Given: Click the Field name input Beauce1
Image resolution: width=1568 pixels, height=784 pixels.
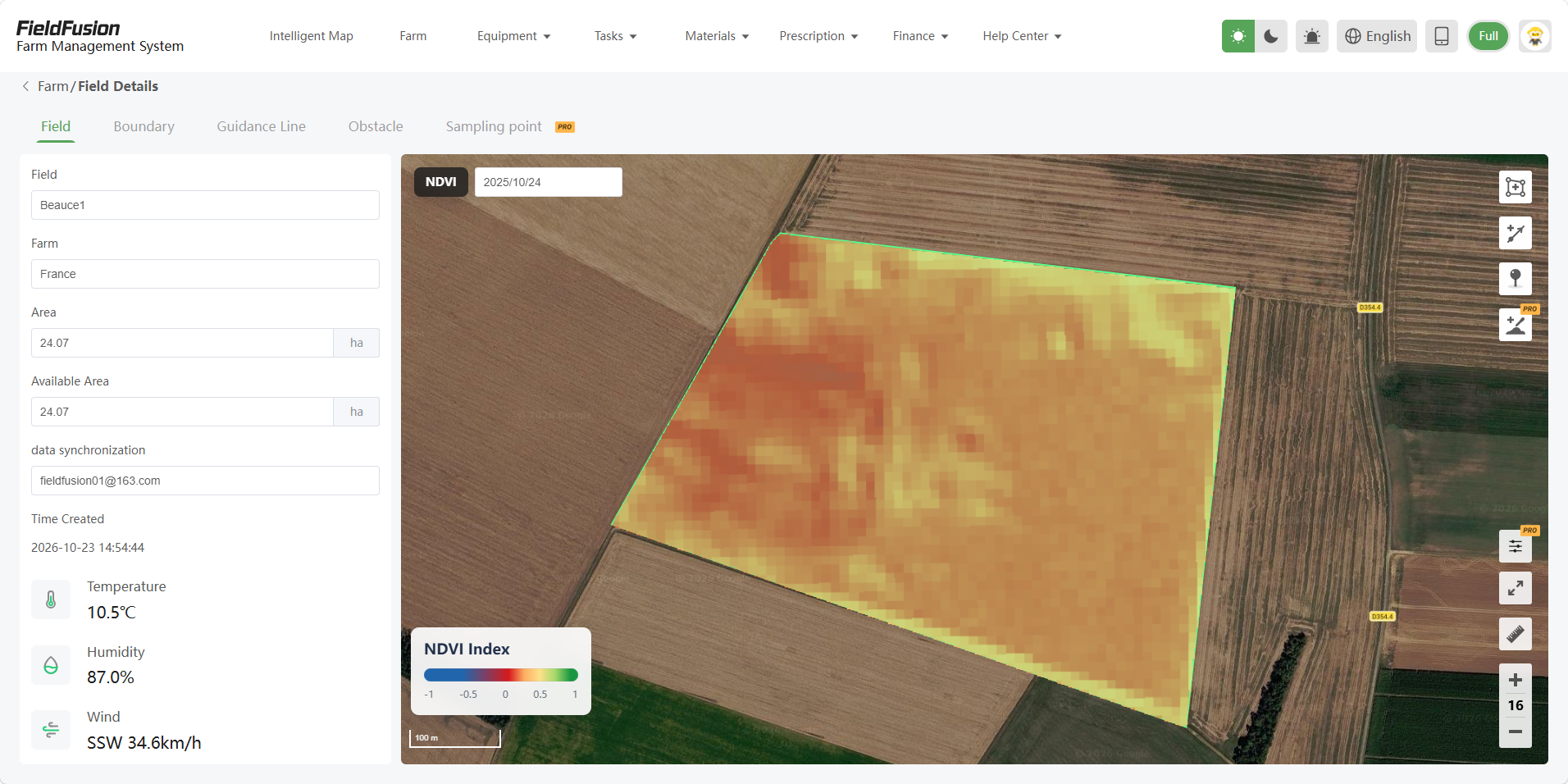Looking at the screenshot, I should point(205,205).
